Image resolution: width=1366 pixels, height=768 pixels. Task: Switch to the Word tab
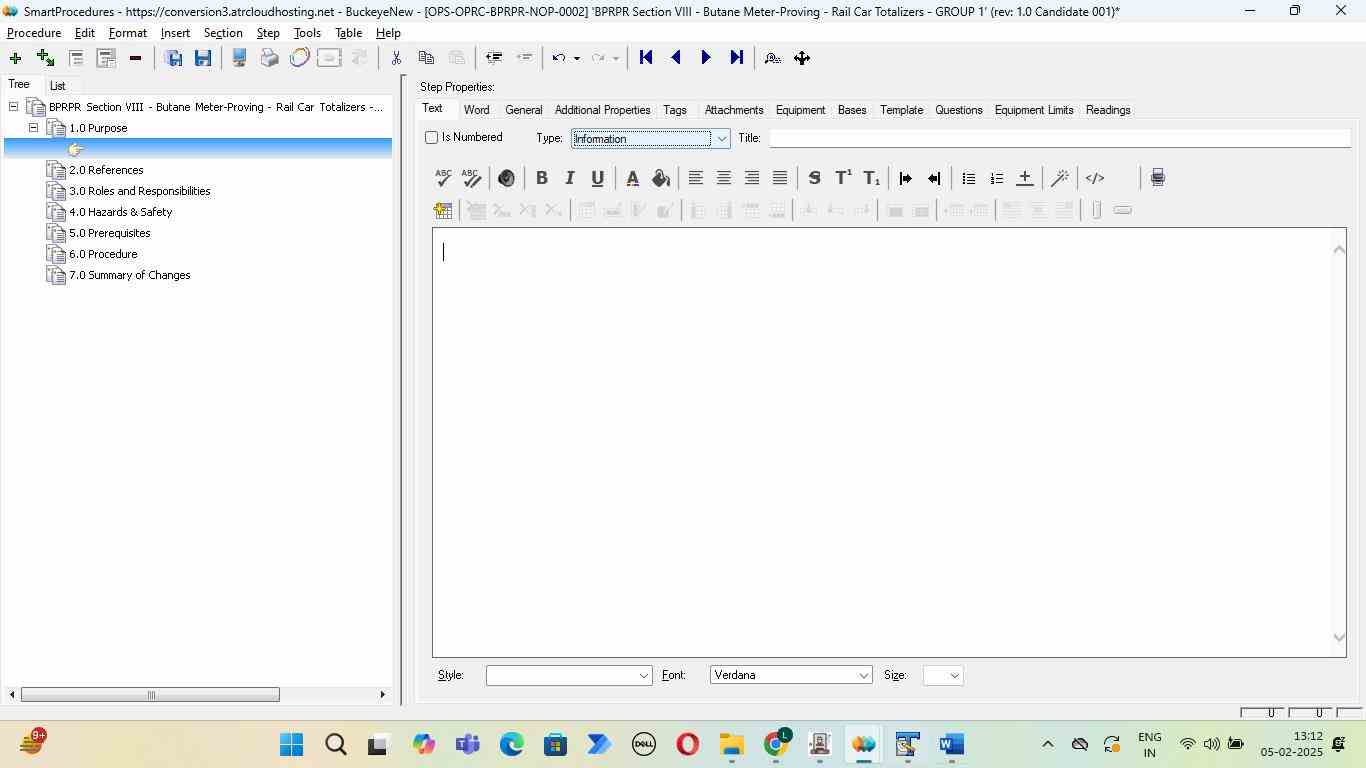(x=476, y=110)
